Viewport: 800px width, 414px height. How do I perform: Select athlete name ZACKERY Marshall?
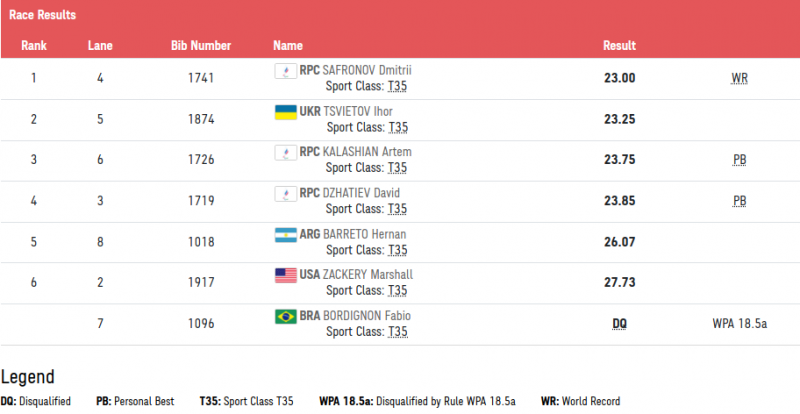370,275
